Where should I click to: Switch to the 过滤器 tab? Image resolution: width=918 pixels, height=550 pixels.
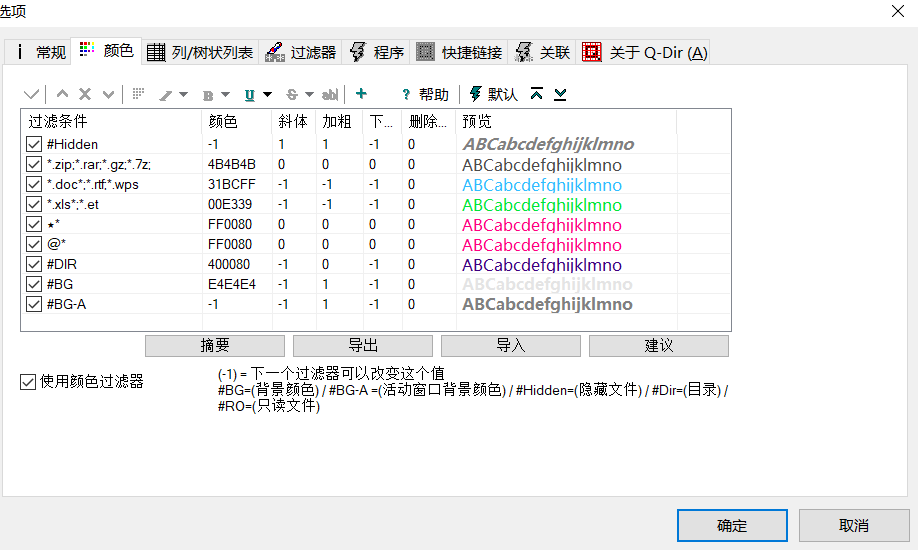click(x=300, y=52)
